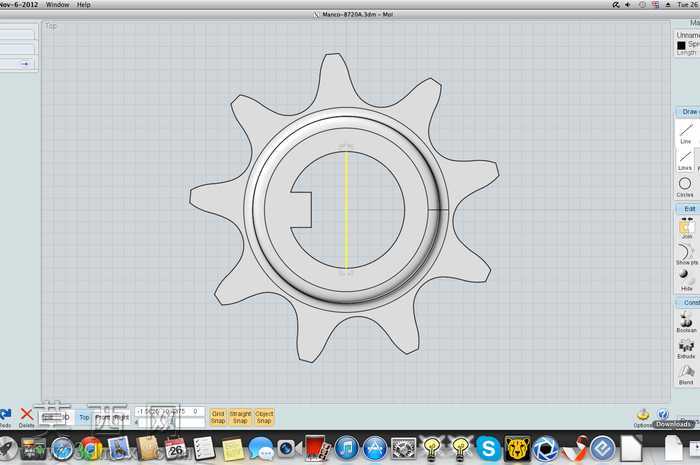Switch to the Right view tab
Screen dimensions: 700x465
pos(121,418)
